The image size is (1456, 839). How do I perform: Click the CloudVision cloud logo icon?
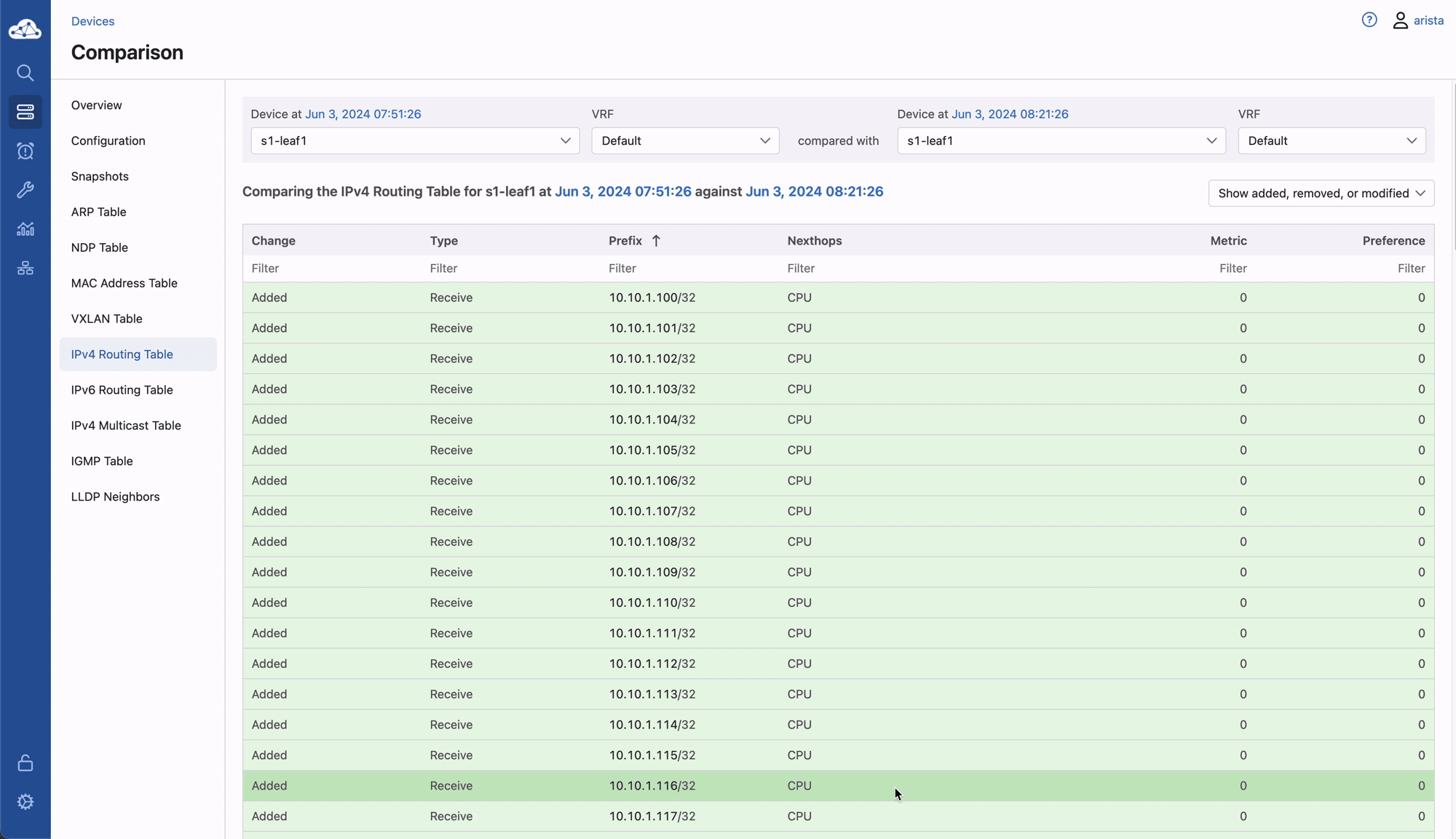pos(25,29)
